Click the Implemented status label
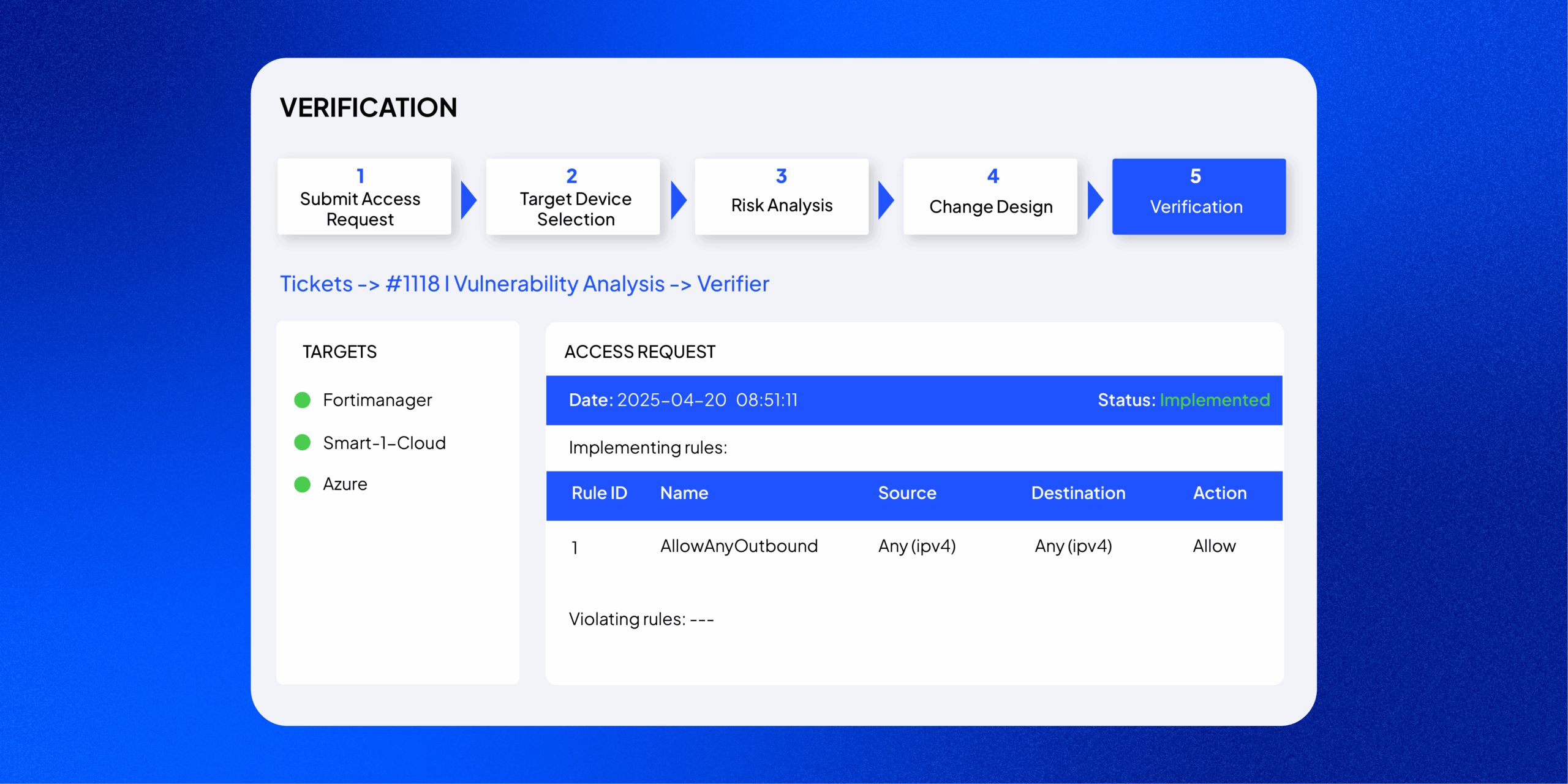 tap(1215, 400)
